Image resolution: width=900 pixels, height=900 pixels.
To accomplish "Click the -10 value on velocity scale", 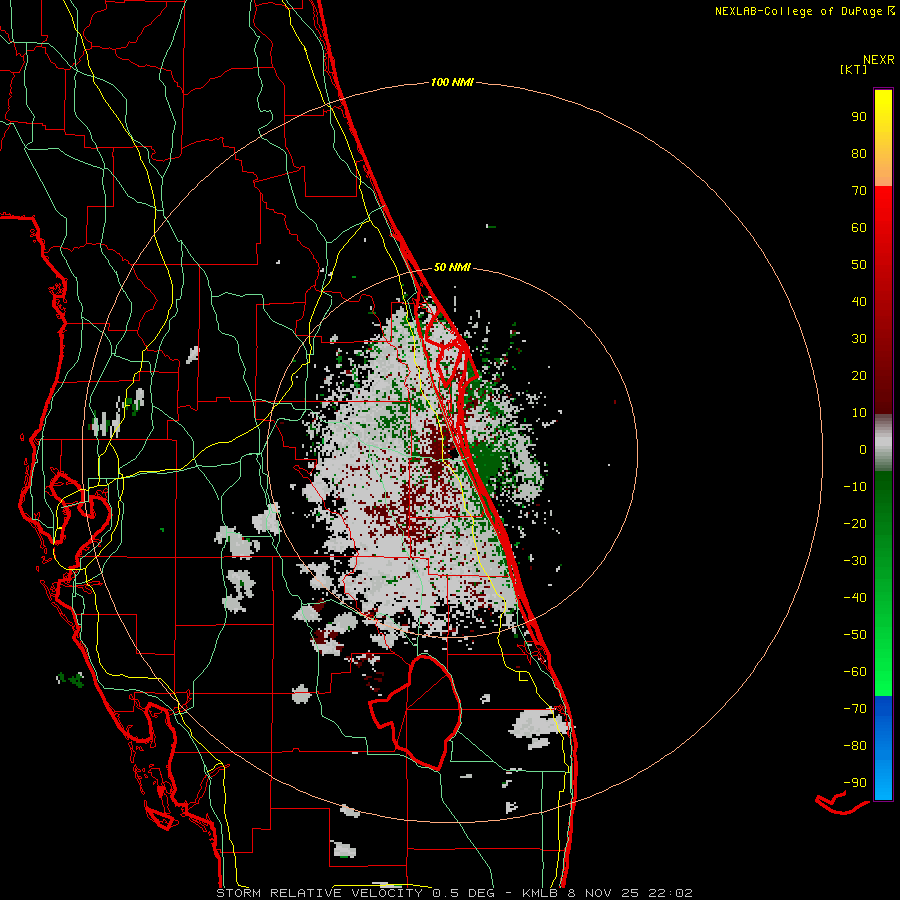I will coord(855,487).
